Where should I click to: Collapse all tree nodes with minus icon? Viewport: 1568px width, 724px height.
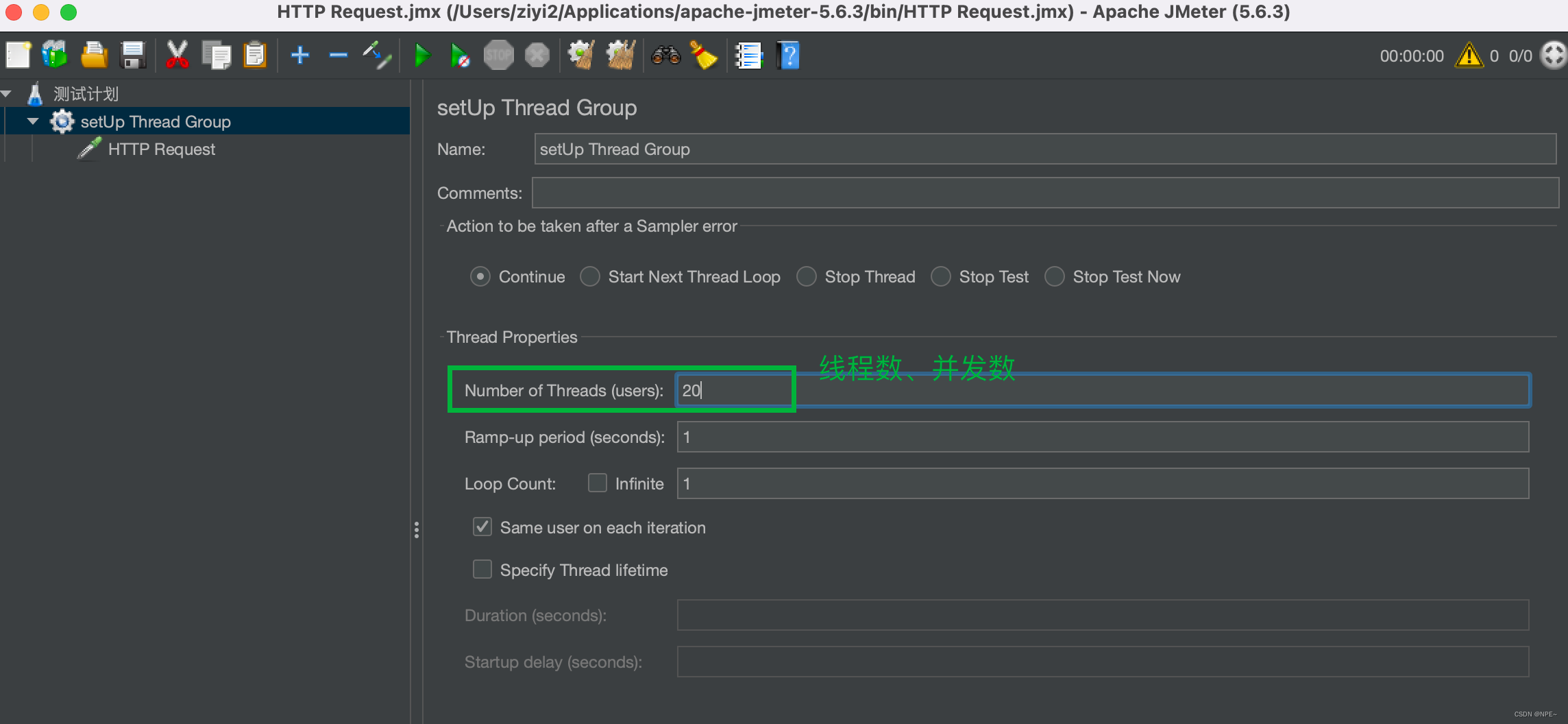coord(339,56)
